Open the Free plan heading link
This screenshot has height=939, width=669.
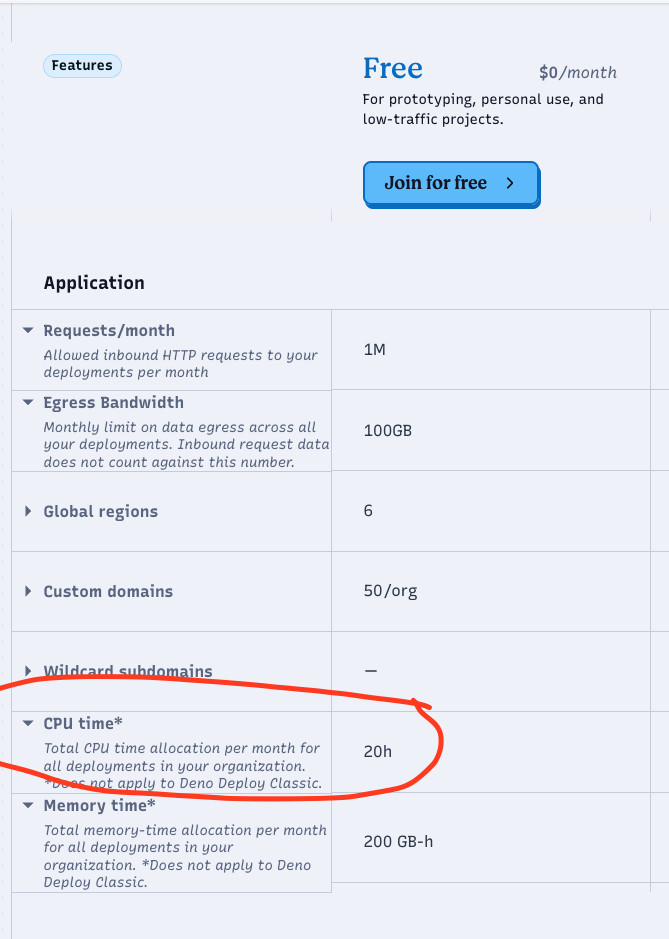tap(392, 68)
